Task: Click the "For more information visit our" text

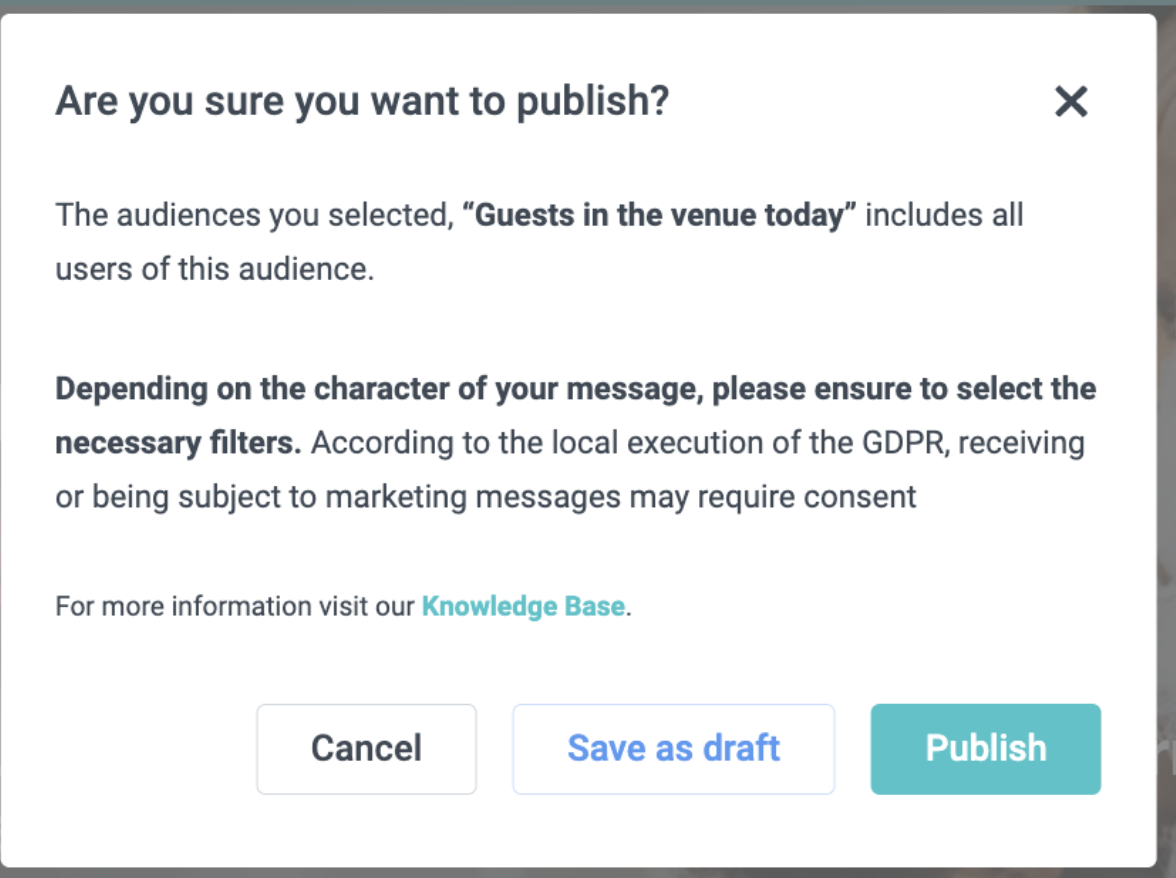Action: pos(235,606)
